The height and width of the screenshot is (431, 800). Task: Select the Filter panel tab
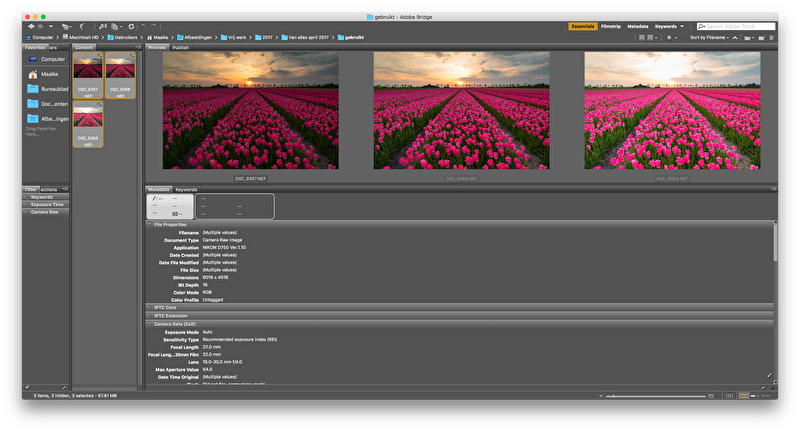pyautogui.click(x=31, y=189)
